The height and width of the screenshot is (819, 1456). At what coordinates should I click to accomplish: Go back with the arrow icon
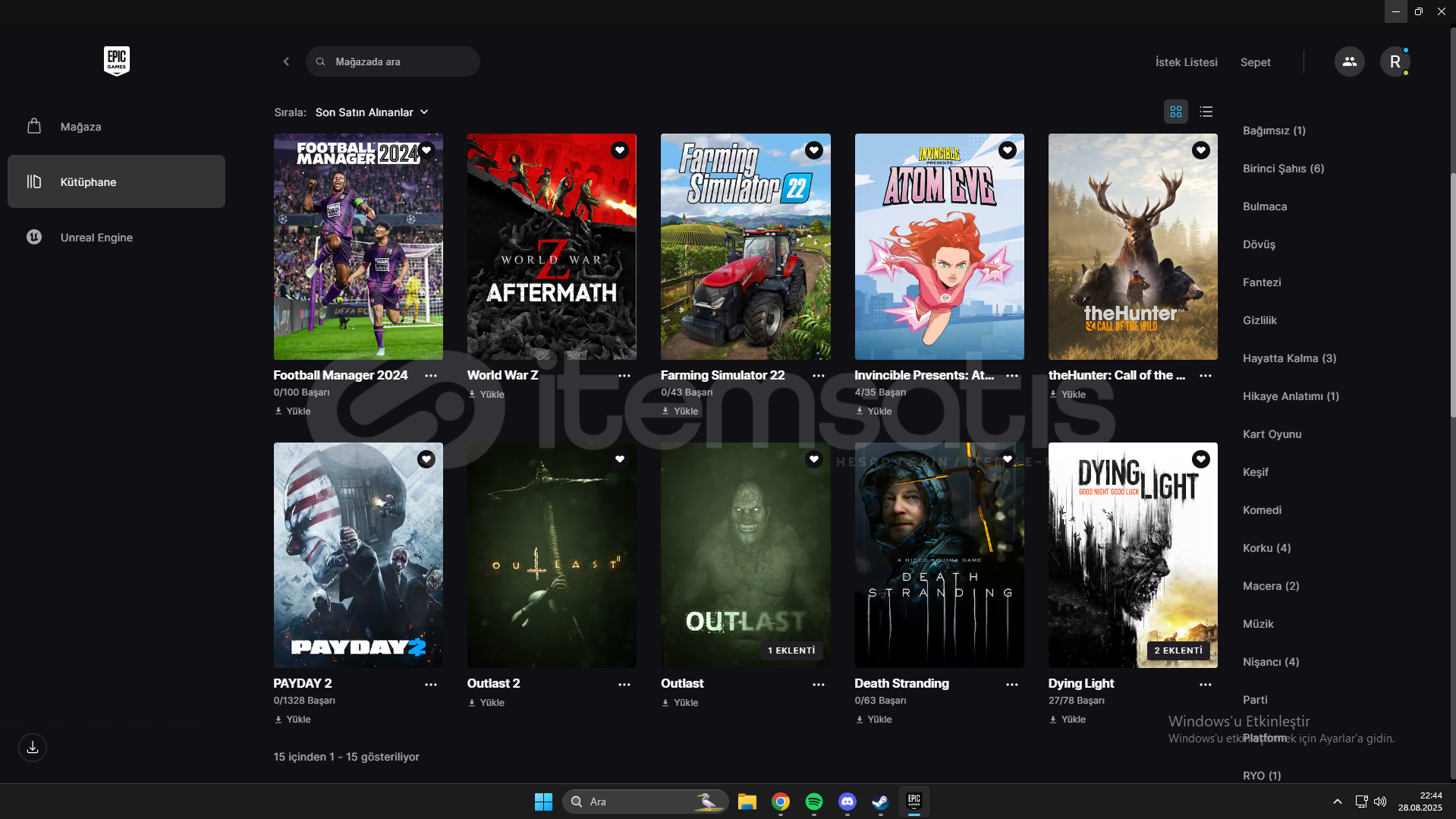286,61
